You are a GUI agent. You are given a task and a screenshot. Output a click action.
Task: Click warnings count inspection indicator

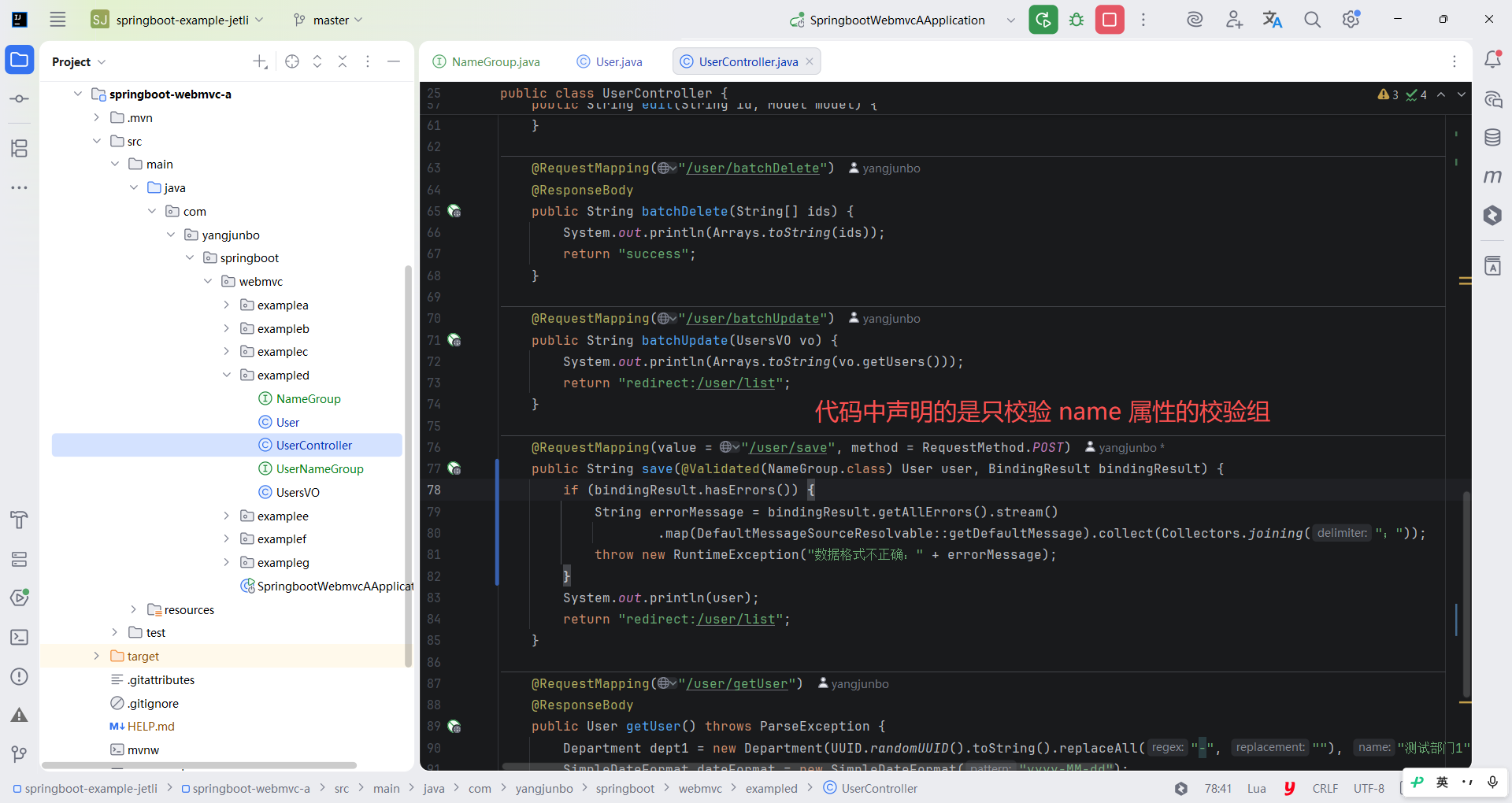(1388, 94)
